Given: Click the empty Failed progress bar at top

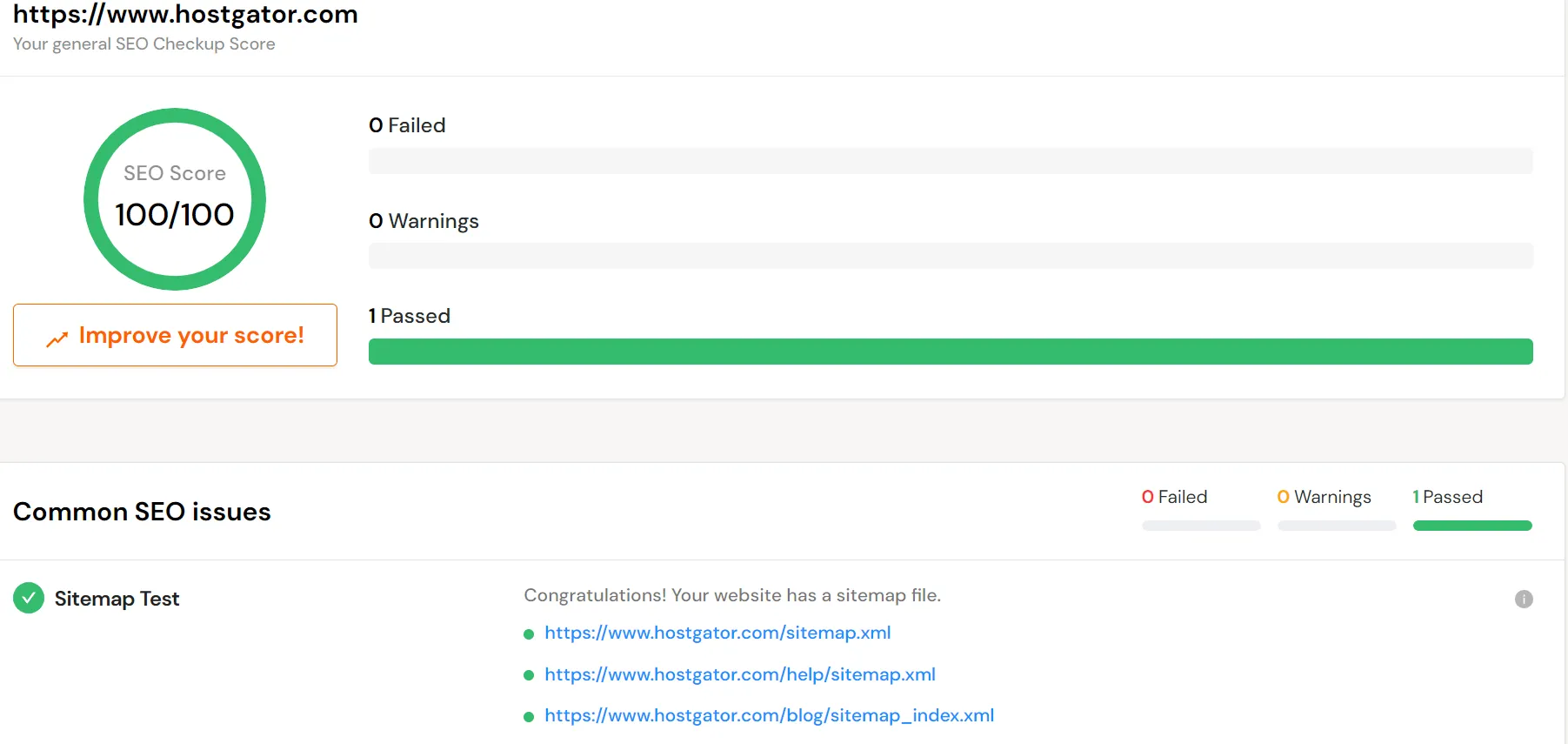Looking at the screenshot, I should tap(950, 161).
